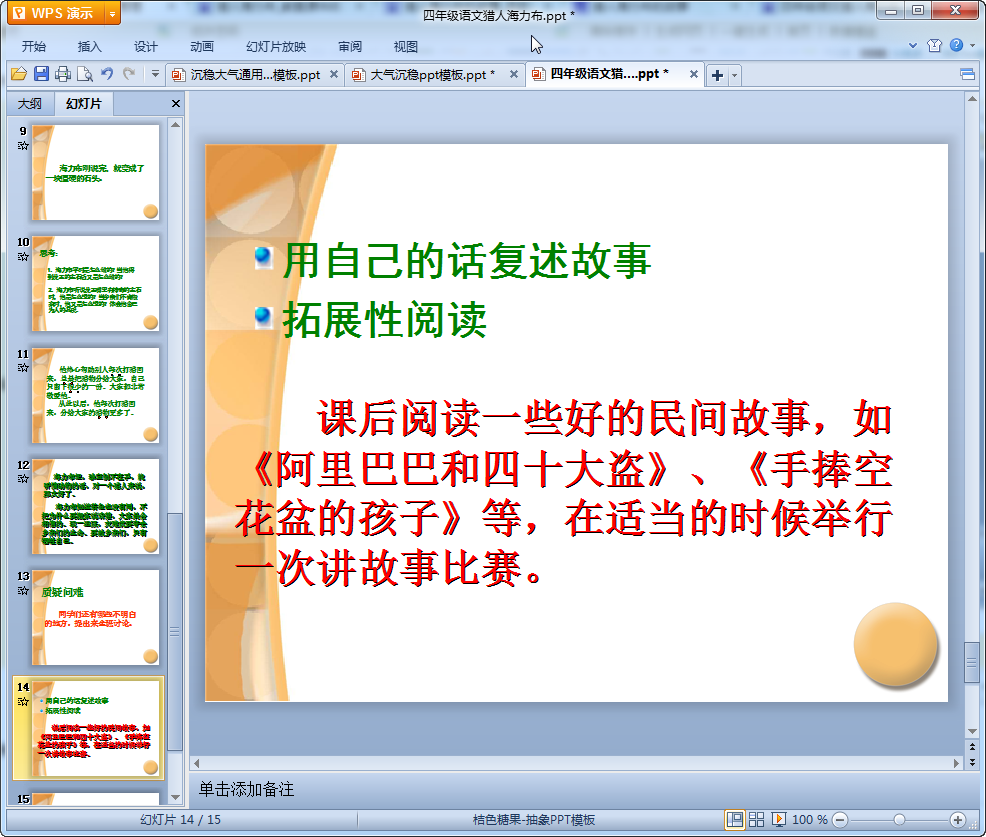This screenshot has height=837, width=986.
Task: Open the 动画 ribbon tab
Action: point(202,47)
